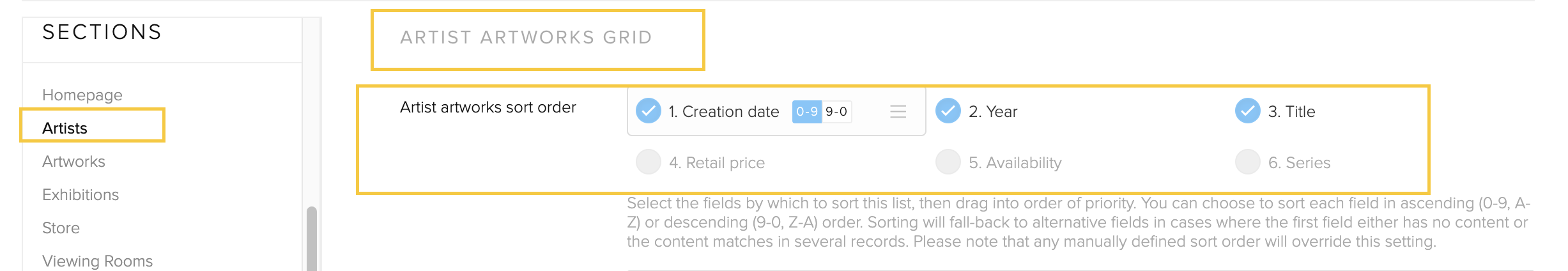This screenshot has width=1568, height=271.
Task: Click the Year sort field label
Action: coord(993,111)
